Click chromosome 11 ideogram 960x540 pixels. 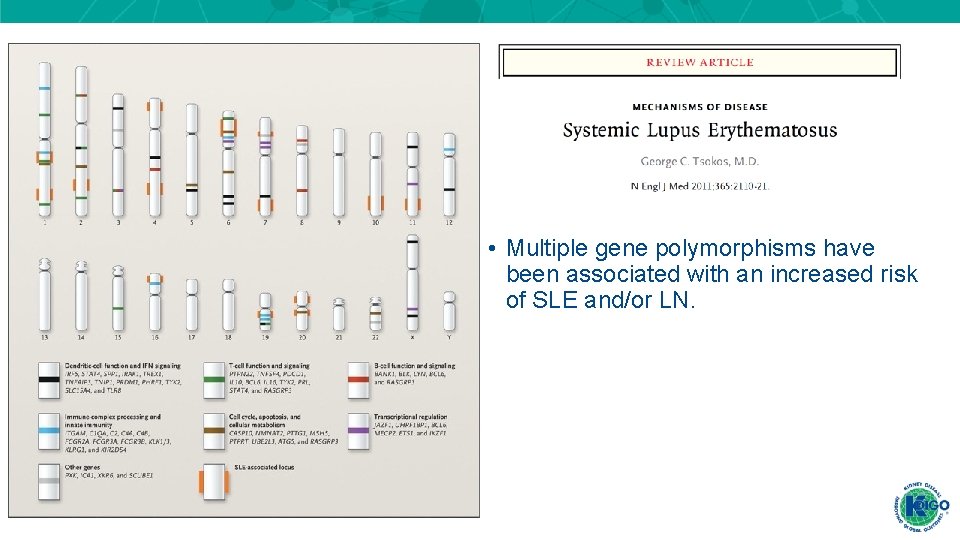(x=413, y=174)
